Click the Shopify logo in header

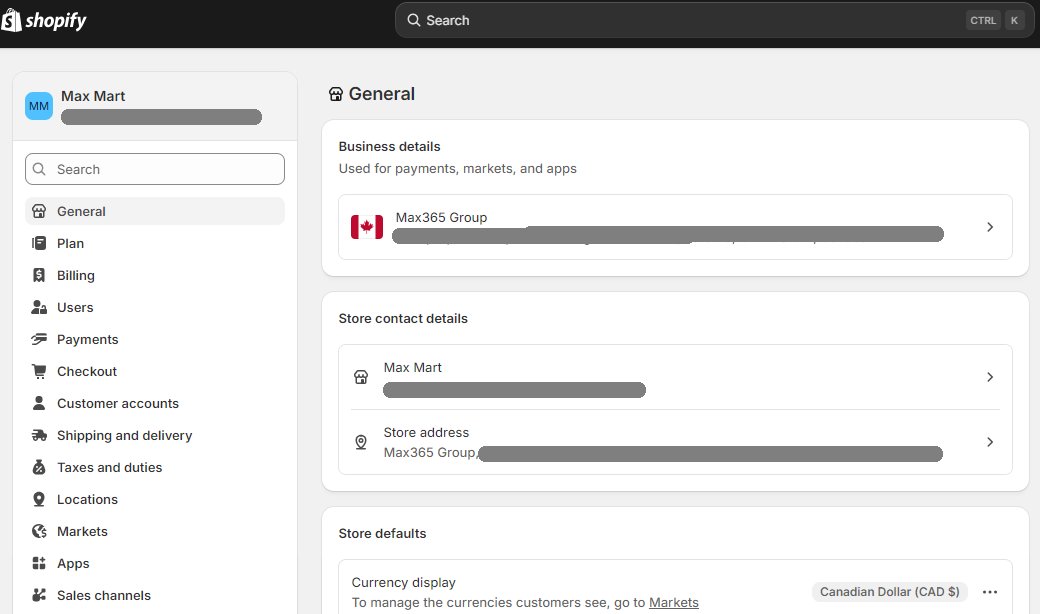click(x=44, y=21)
